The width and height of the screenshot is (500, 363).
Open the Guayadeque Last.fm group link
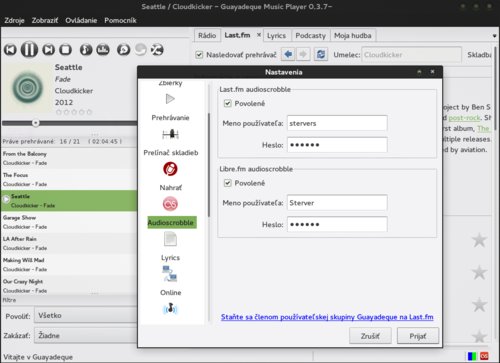[x=327, y=317]
